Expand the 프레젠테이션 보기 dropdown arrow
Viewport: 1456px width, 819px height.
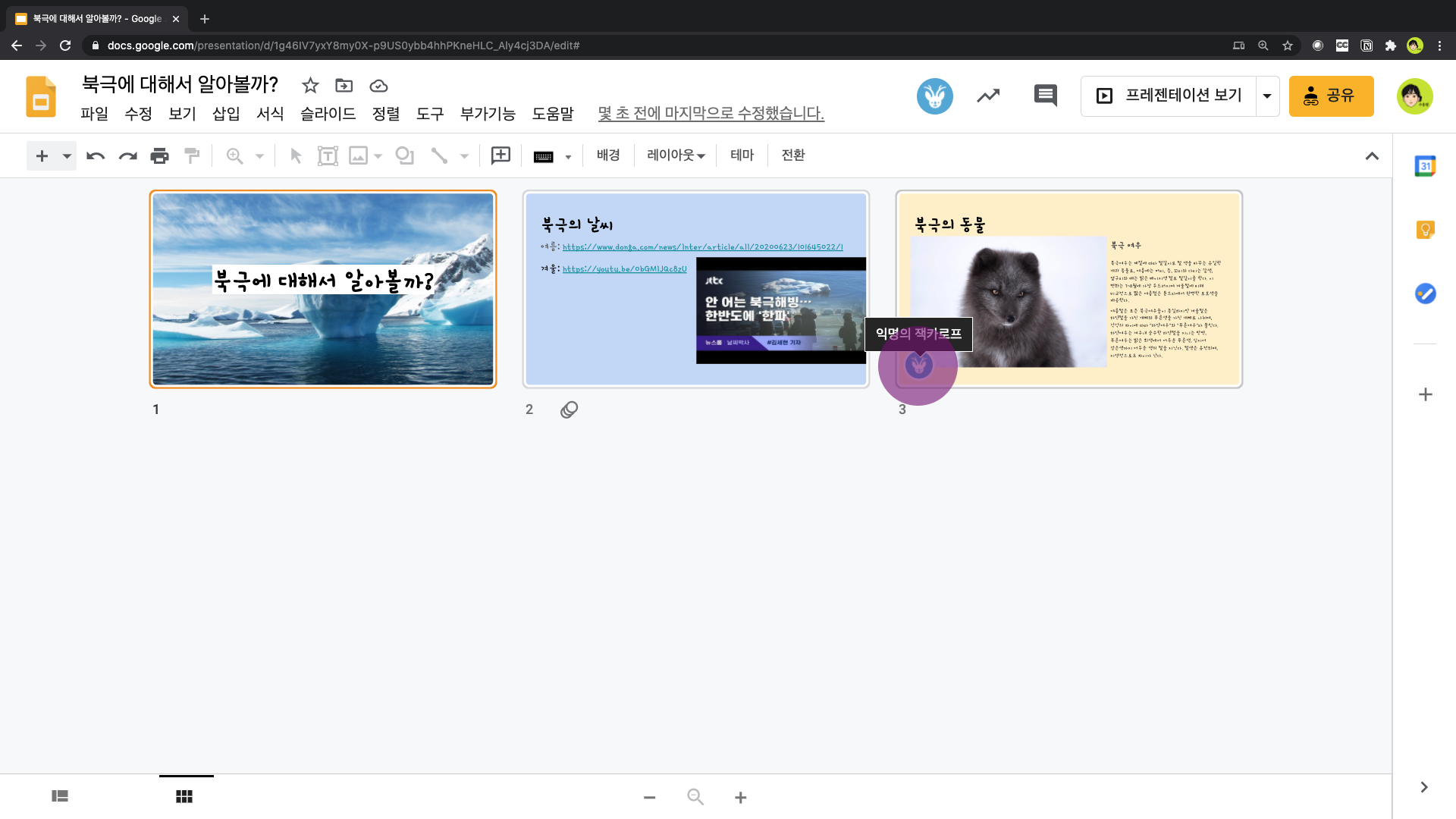1267,96
